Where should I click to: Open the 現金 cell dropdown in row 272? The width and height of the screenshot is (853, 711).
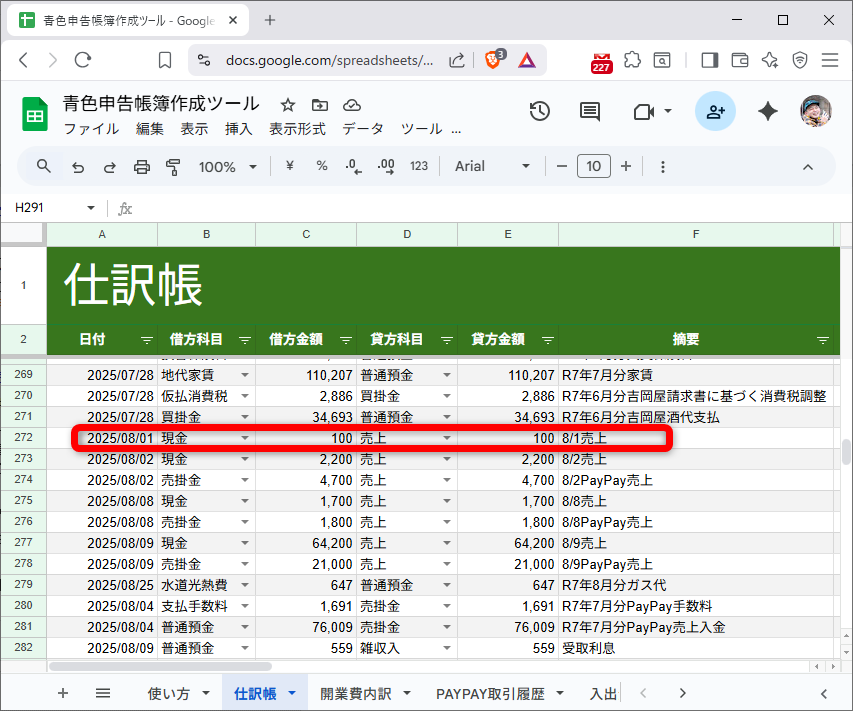click(243, 438)
